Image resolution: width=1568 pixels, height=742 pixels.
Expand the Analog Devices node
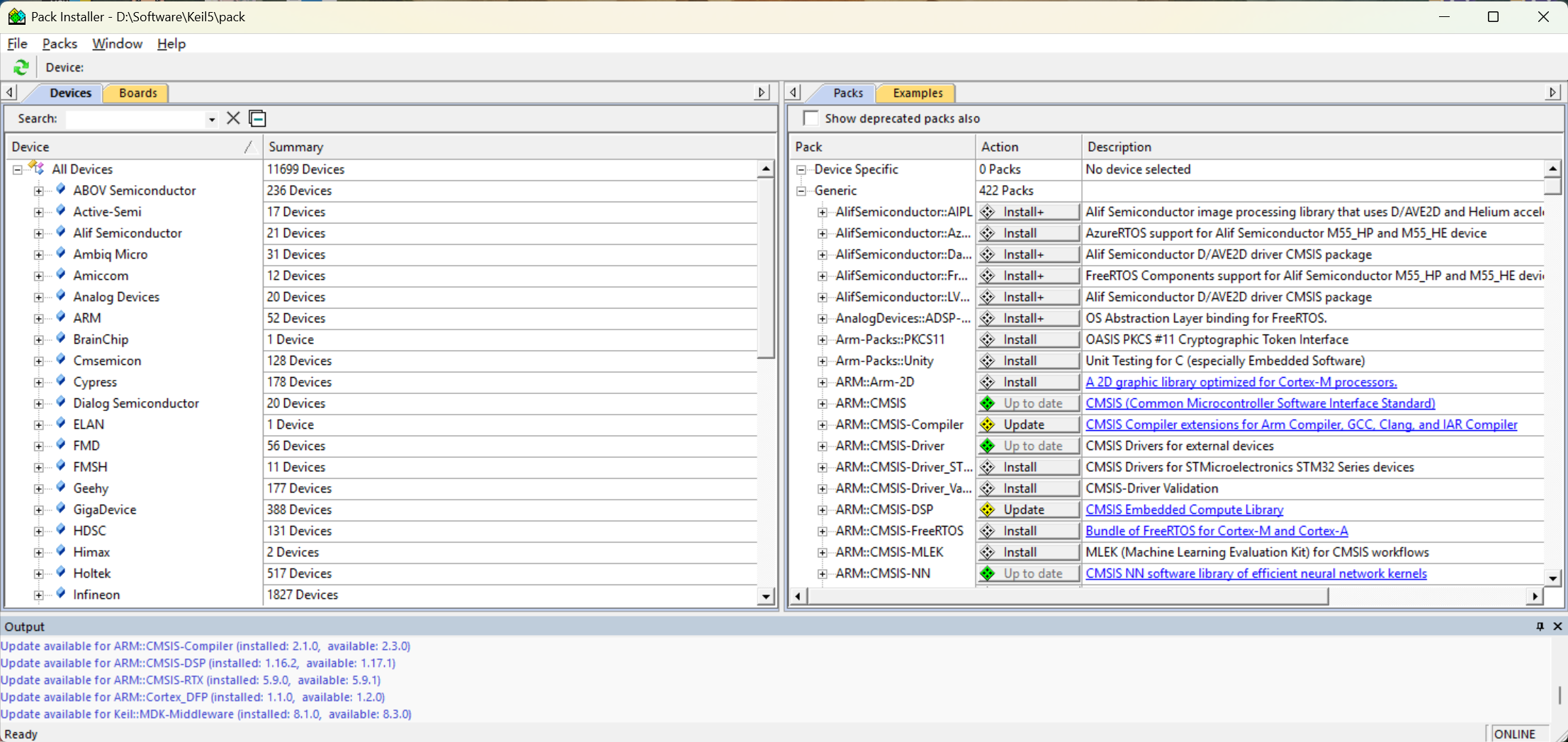tap(39, 297)
